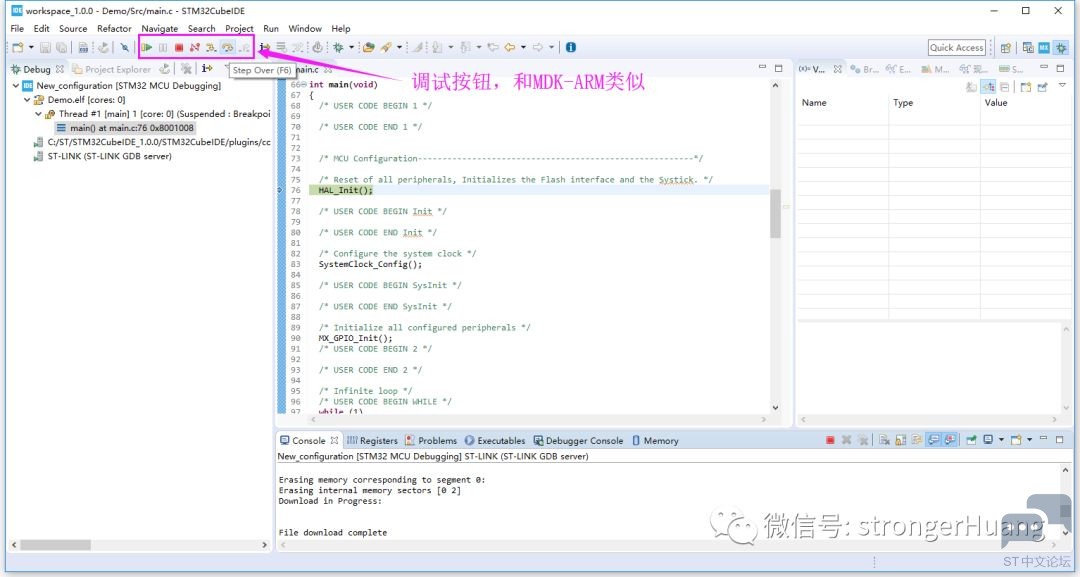Click the Quick Access search field
The image size is (1080, 577).
(x=956, y=47)
